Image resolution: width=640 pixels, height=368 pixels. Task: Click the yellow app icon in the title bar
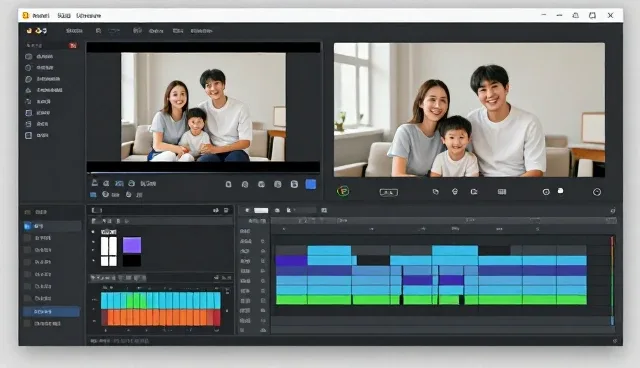pyautogui.click(x=26, y=16)
